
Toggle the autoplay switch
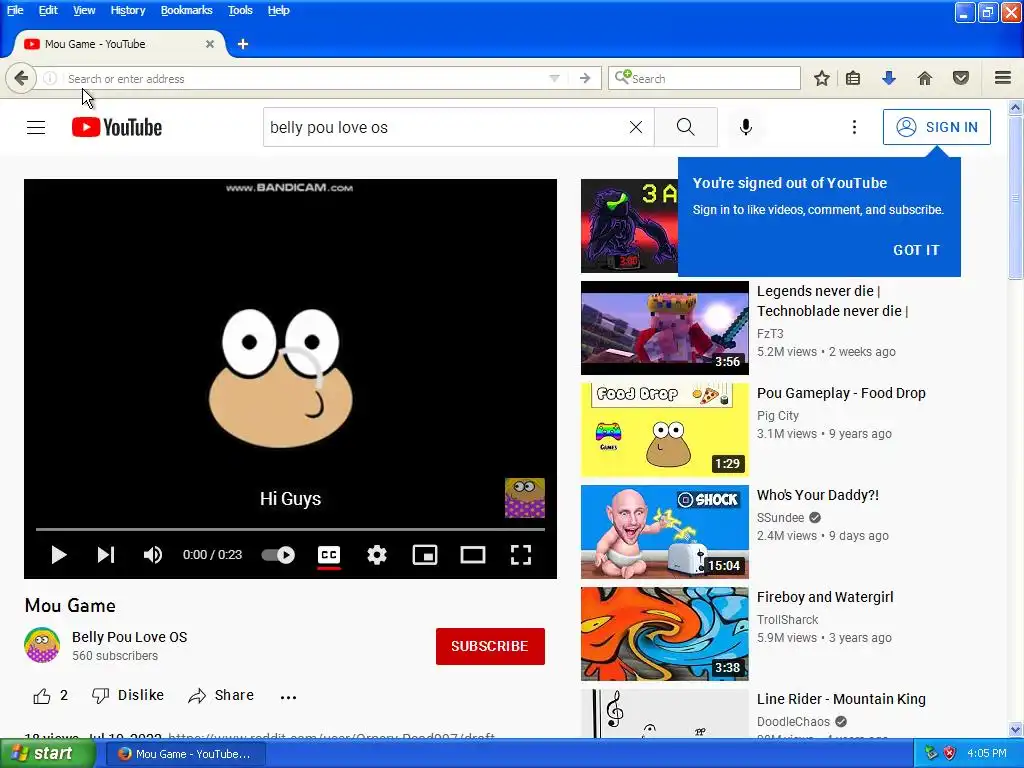(x=278, y=554)
